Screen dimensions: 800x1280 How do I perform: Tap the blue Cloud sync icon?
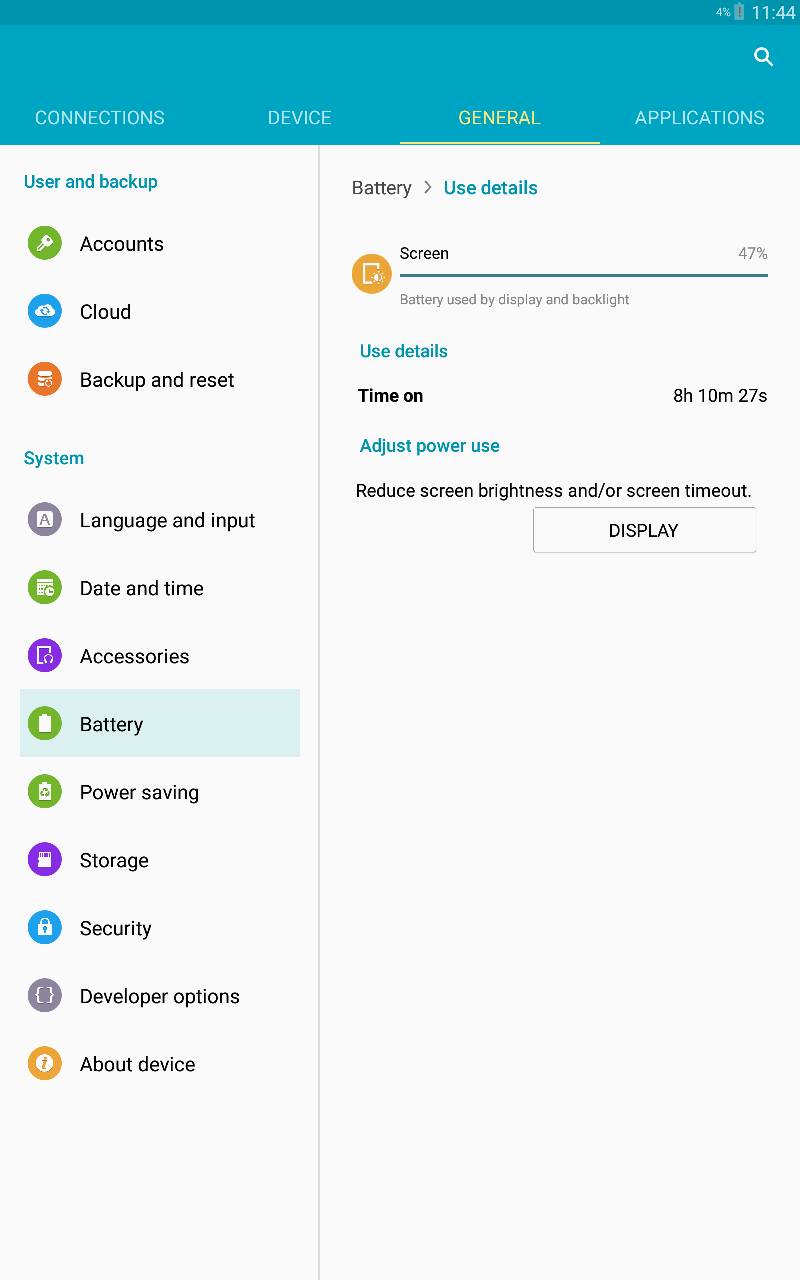(x=44, y=311)
